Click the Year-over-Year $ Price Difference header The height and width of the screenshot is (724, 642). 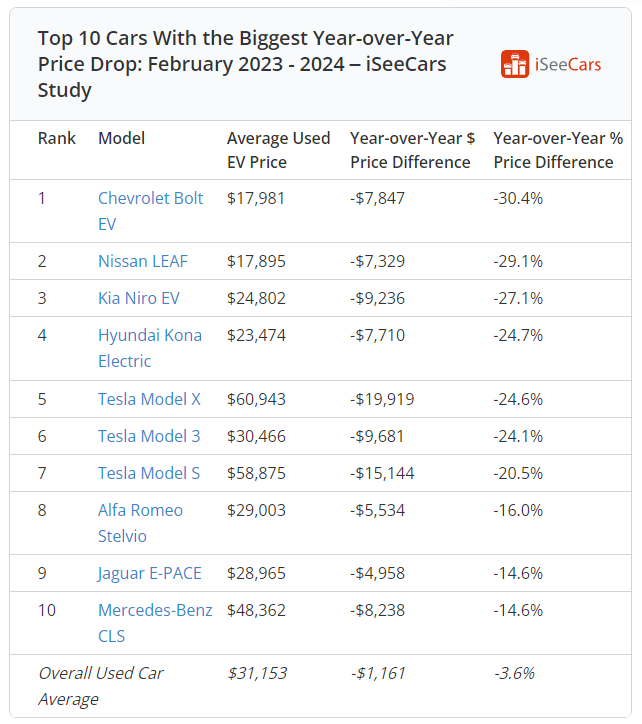tap(412, 150)
